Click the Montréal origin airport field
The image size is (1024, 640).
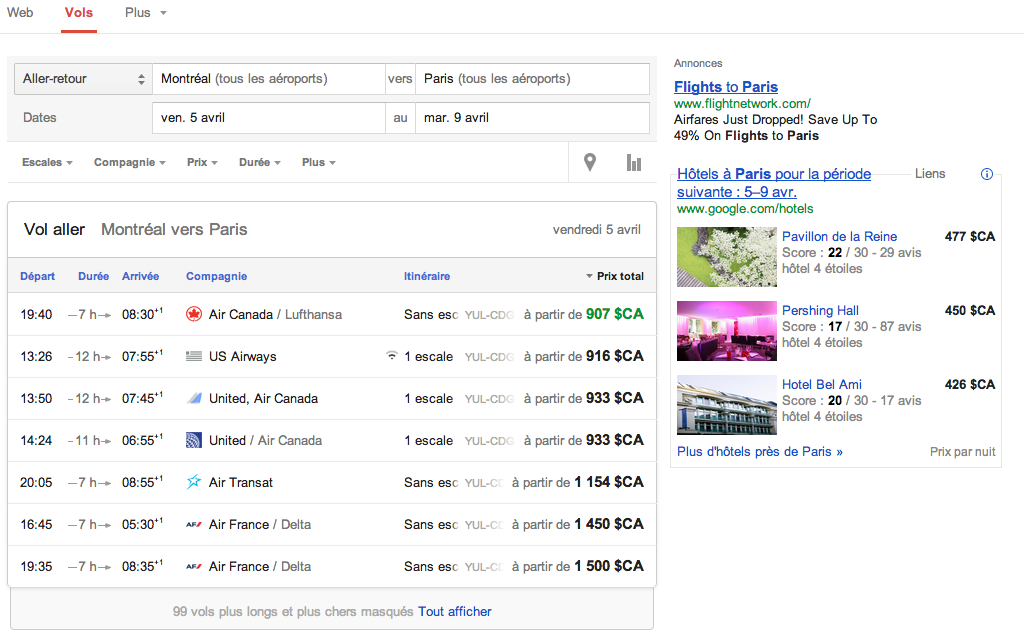pyautogui.click(x=268, y=79)
